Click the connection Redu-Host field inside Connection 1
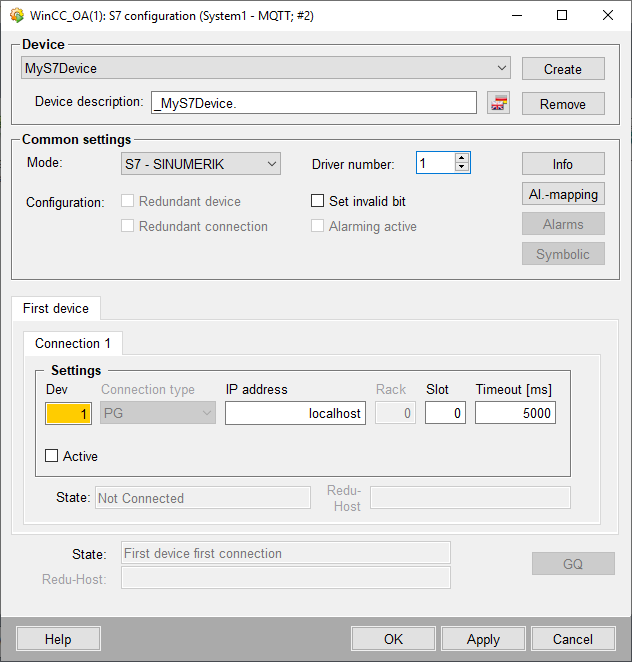This screenshot has width=632, height=662. coord(470,497)
